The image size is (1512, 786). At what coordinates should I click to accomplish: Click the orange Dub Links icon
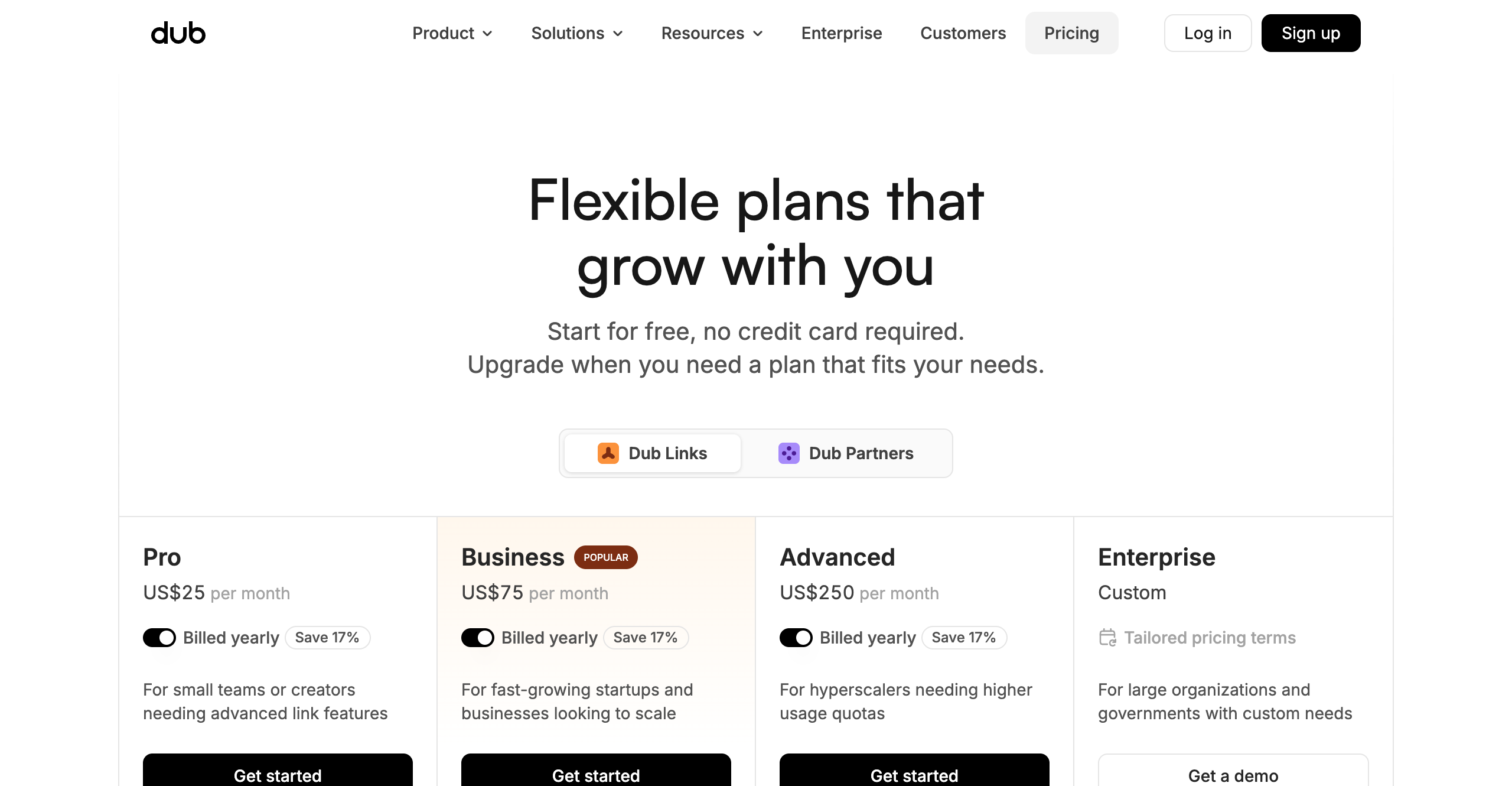click(x=608, y=453)
